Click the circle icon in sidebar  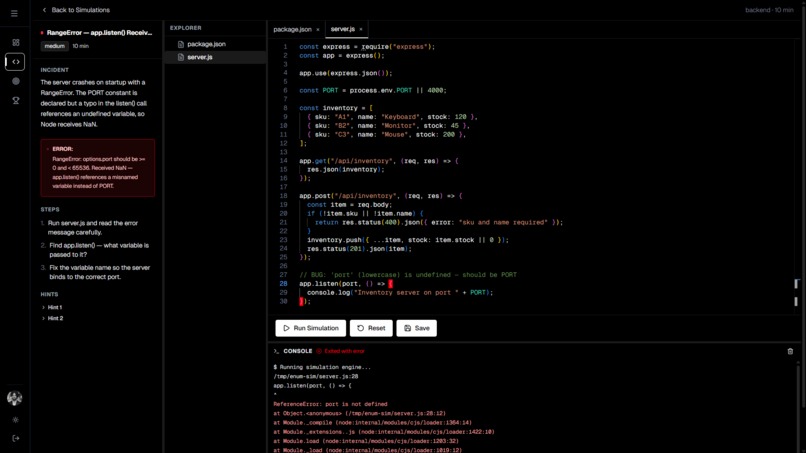16,81
